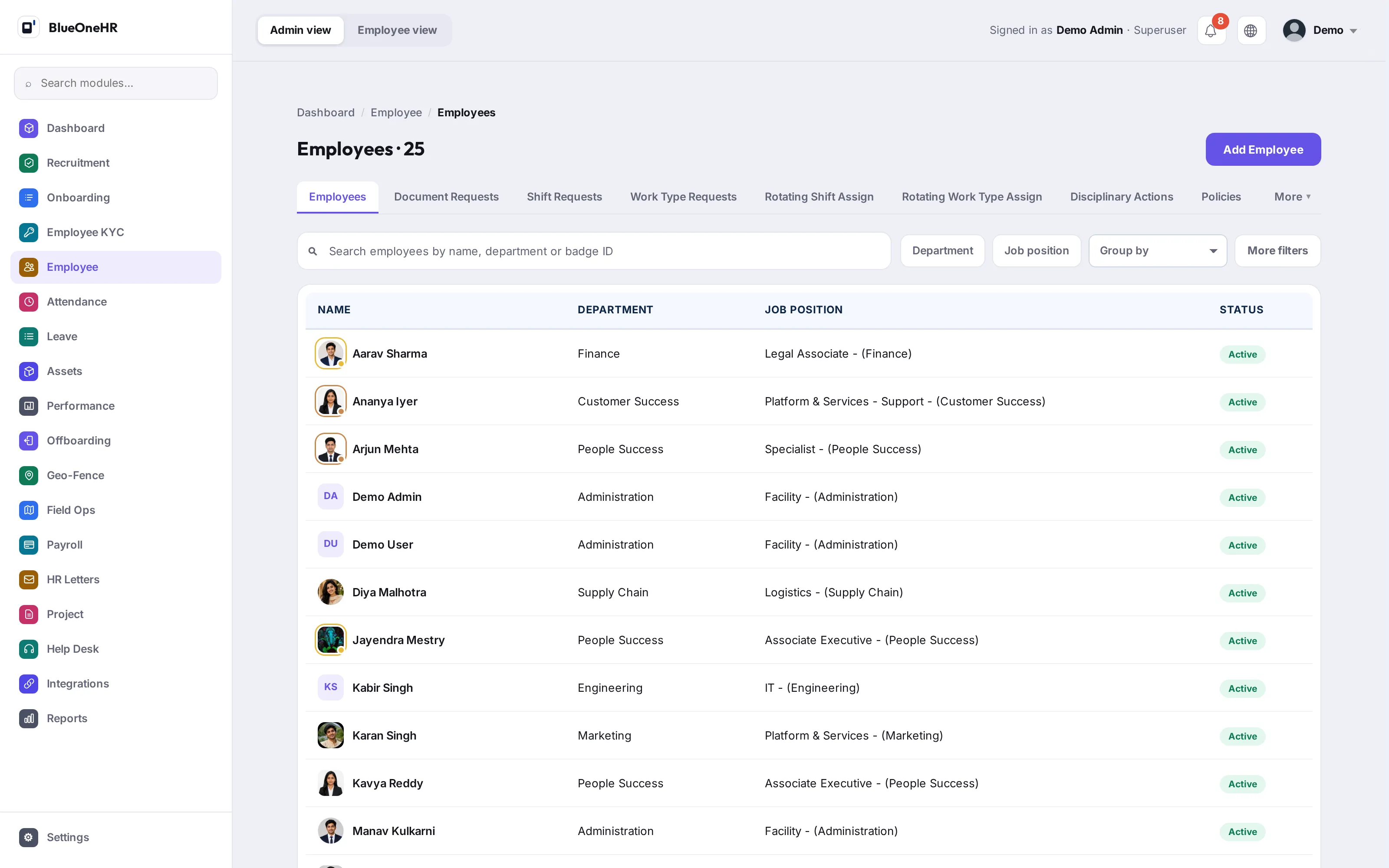Screen dimensions: 1389x868
Task: Focus the employee search field
Action: point(594,251)
